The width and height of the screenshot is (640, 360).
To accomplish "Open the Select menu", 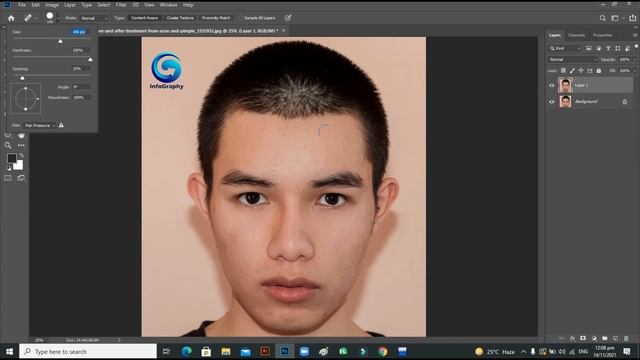I will click(104, 5).
